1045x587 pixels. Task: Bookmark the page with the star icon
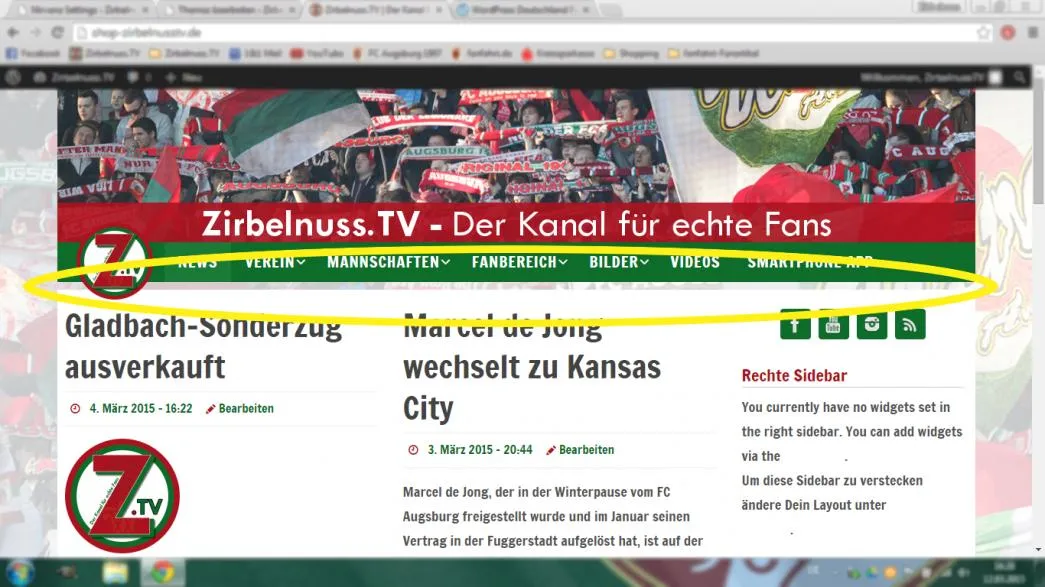pyautogui.click(x=984, y=32)
